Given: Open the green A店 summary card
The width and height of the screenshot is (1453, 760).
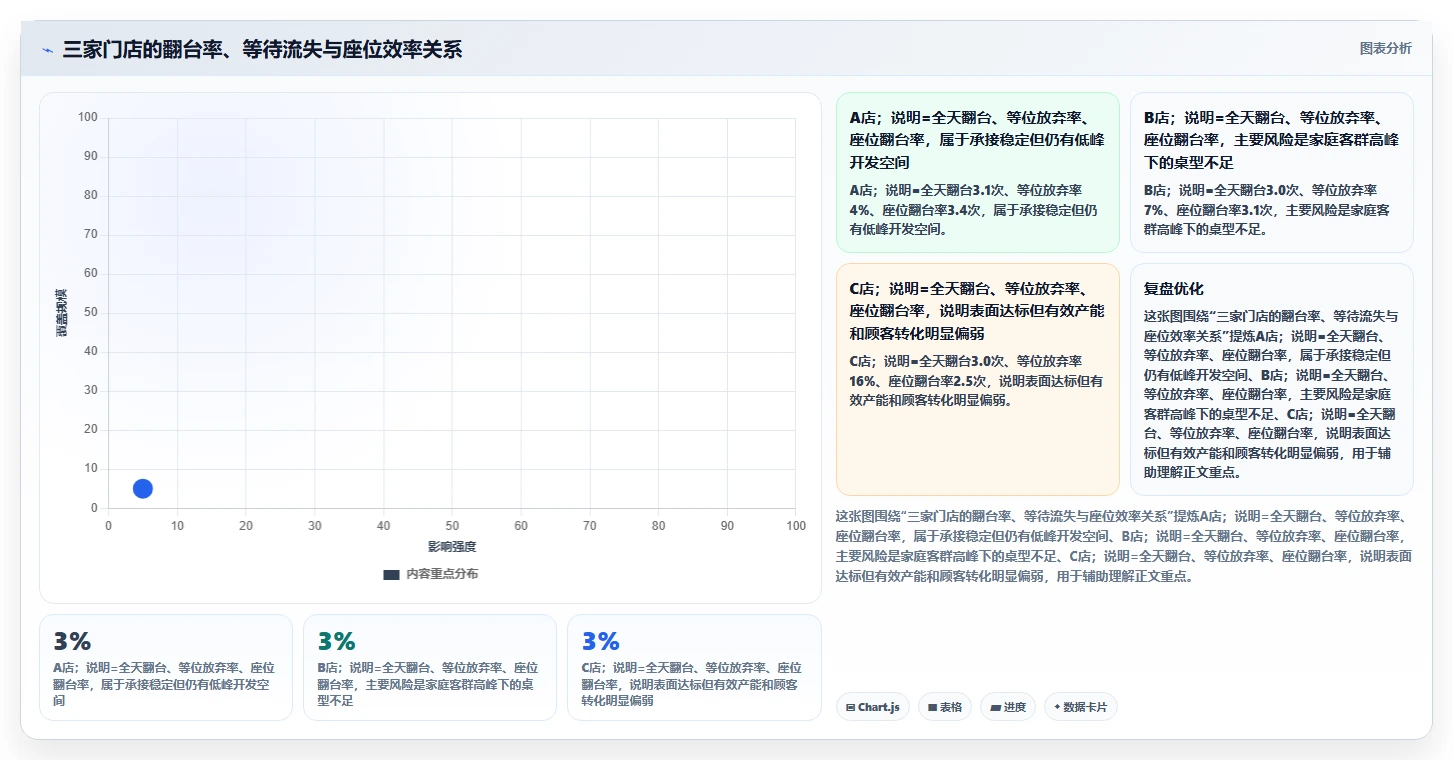Looking at the screenshot, I should click(977, 172).
